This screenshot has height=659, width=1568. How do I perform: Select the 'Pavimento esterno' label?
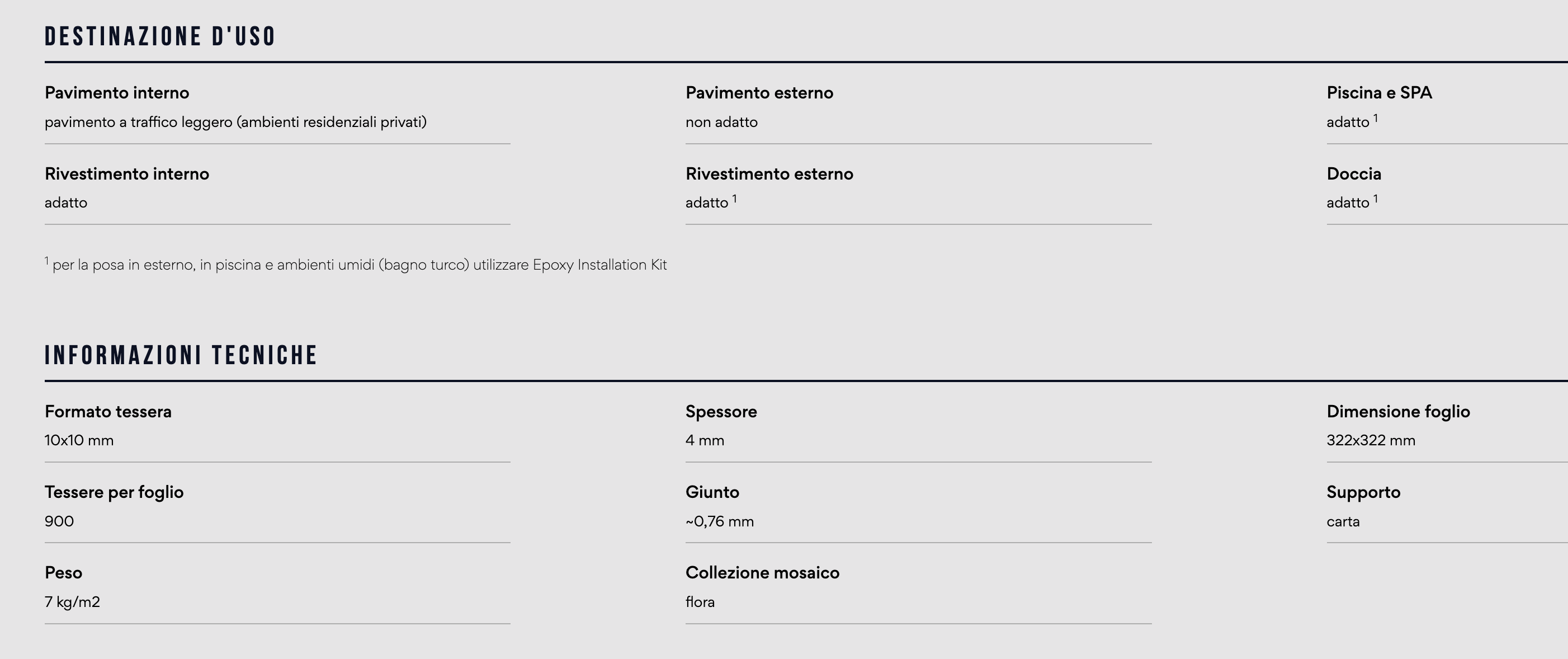(x=759, y=92)
